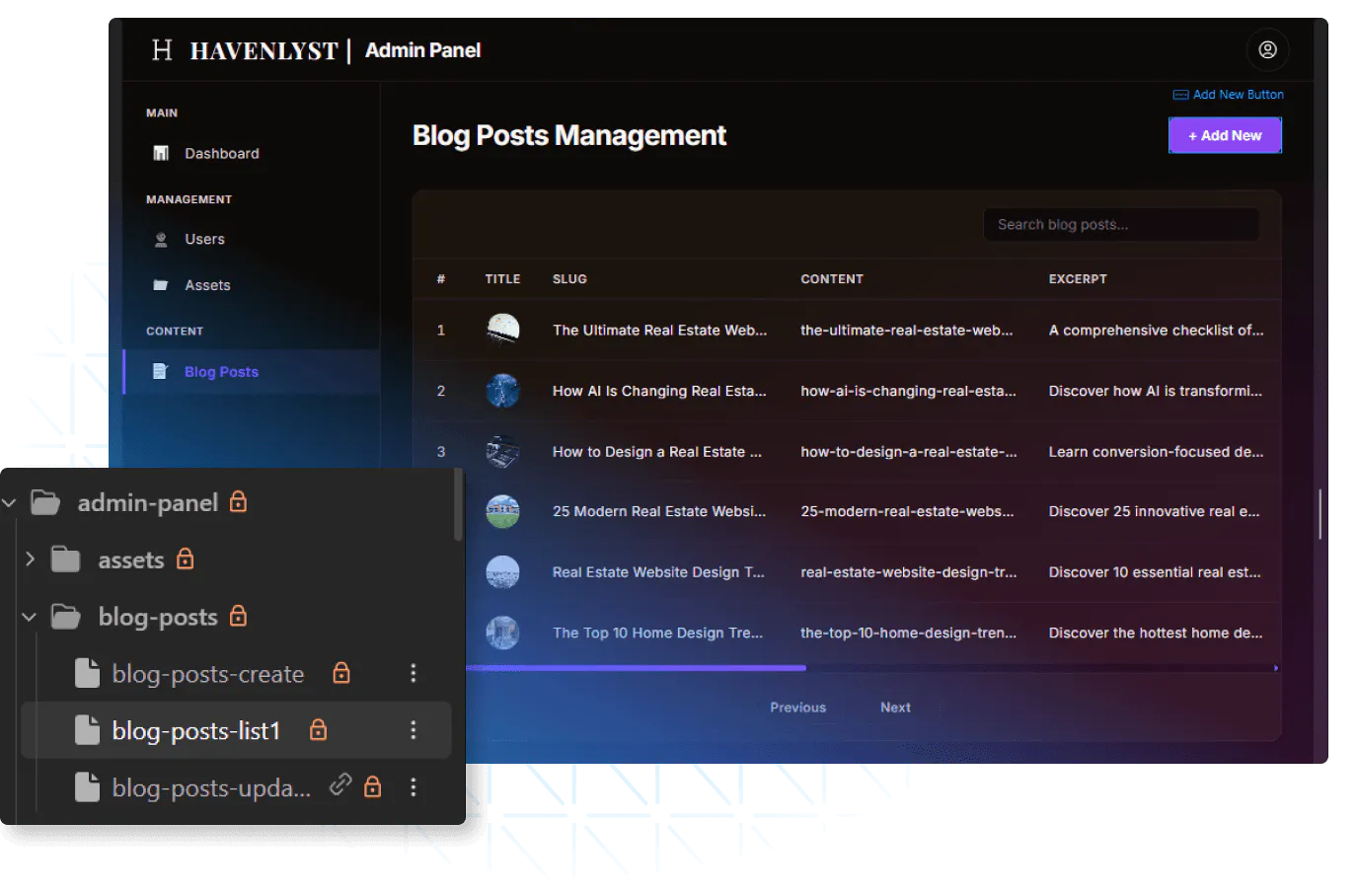Click the user profile icon in header
1358x896 pixels.
pyautogui.click(x=1268, y=49)
